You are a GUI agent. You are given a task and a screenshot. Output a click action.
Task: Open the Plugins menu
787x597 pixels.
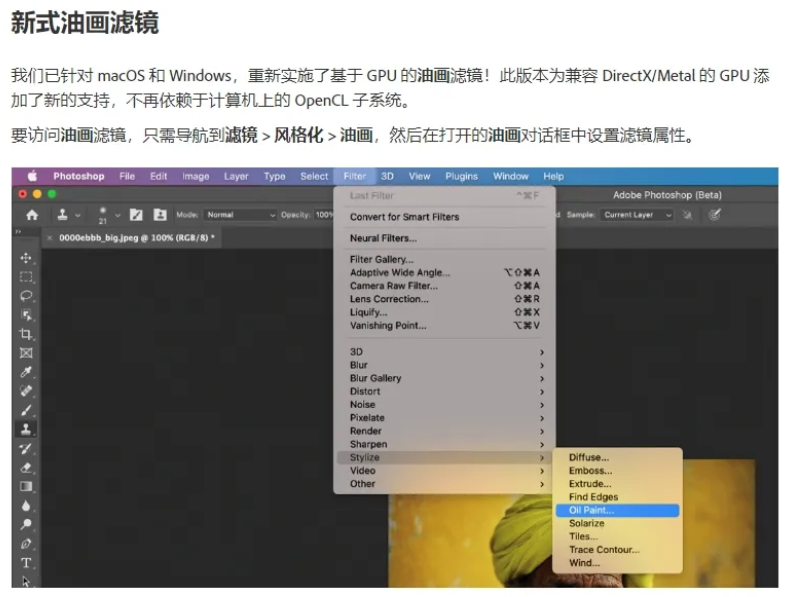coord(461,176)
